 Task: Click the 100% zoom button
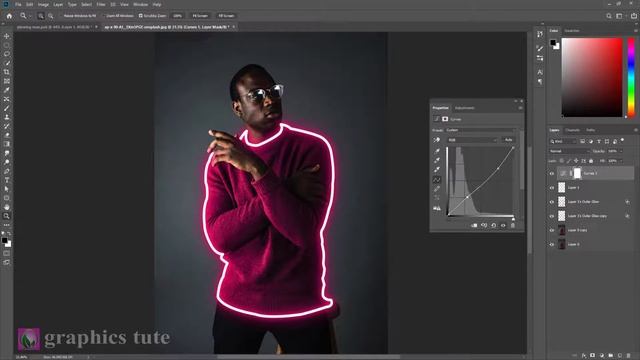click(177, 16)
